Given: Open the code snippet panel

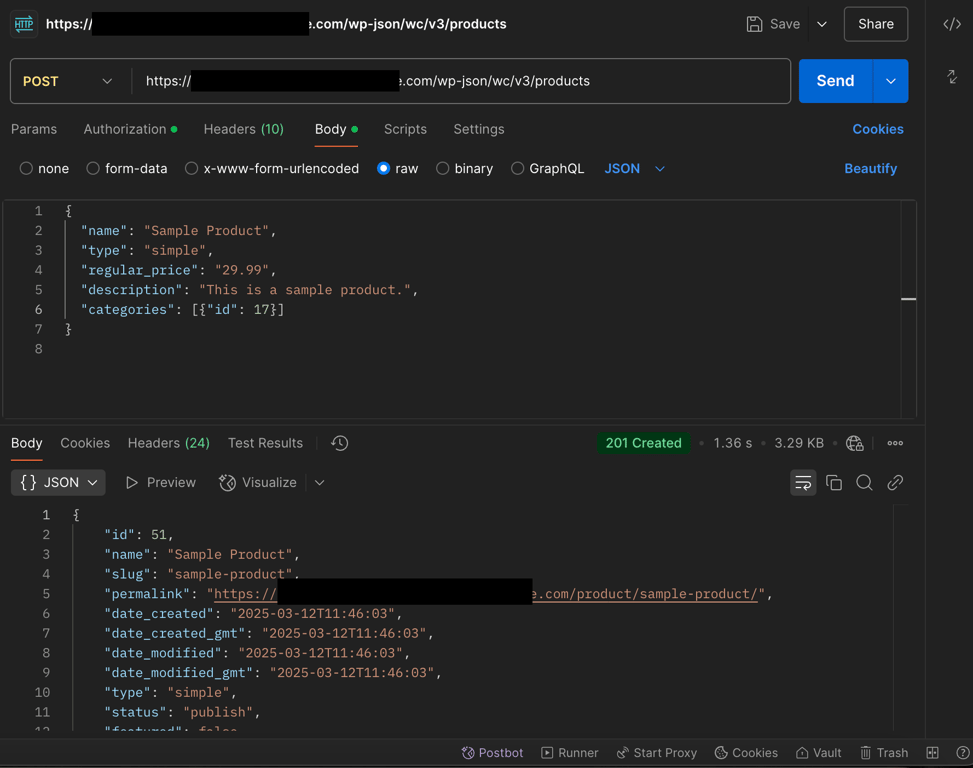Looking at the screenshot, I should click(950, 23).
